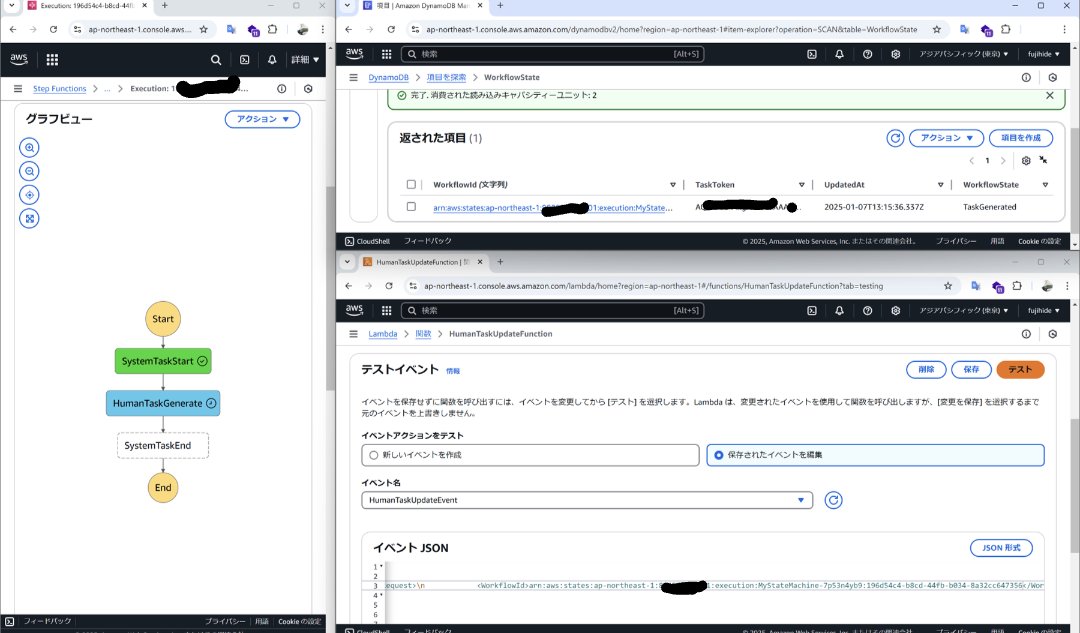The image size is (1080, 633).
Task: Fit the workflow graph to full screen
Action: [x=29, y=218]
